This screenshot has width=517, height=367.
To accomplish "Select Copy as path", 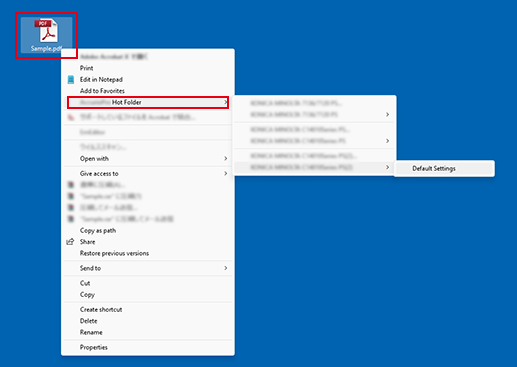I will point(148,230).
